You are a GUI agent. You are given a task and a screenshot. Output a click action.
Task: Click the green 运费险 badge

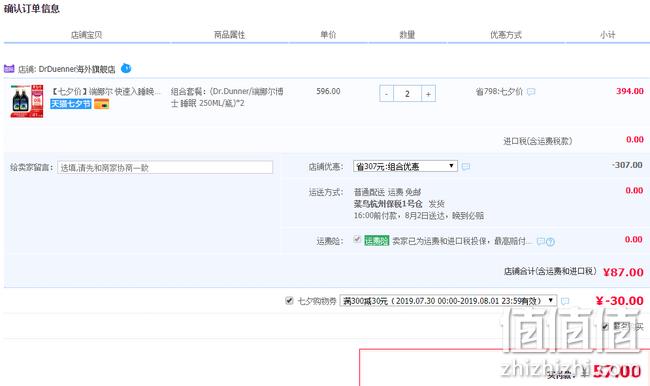pos(376,240)
